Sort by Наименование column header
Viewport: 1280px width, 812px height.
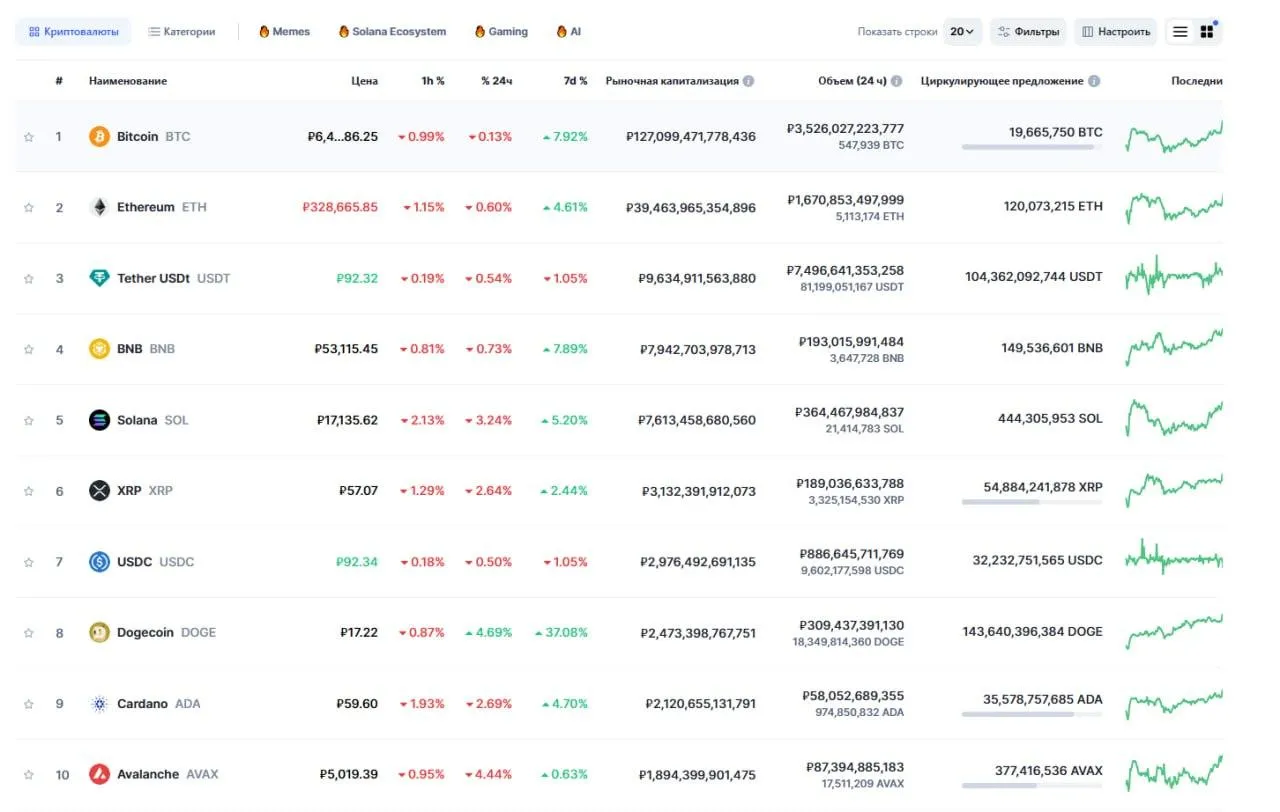pyautogui.click(x=128, y=81)
